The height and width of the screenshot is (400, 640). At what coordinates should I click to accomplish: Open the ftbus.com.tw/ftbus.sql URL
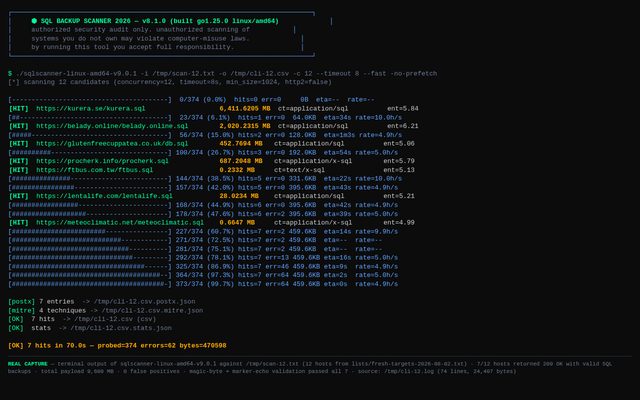pyautogui.click(x=95, y=170)
